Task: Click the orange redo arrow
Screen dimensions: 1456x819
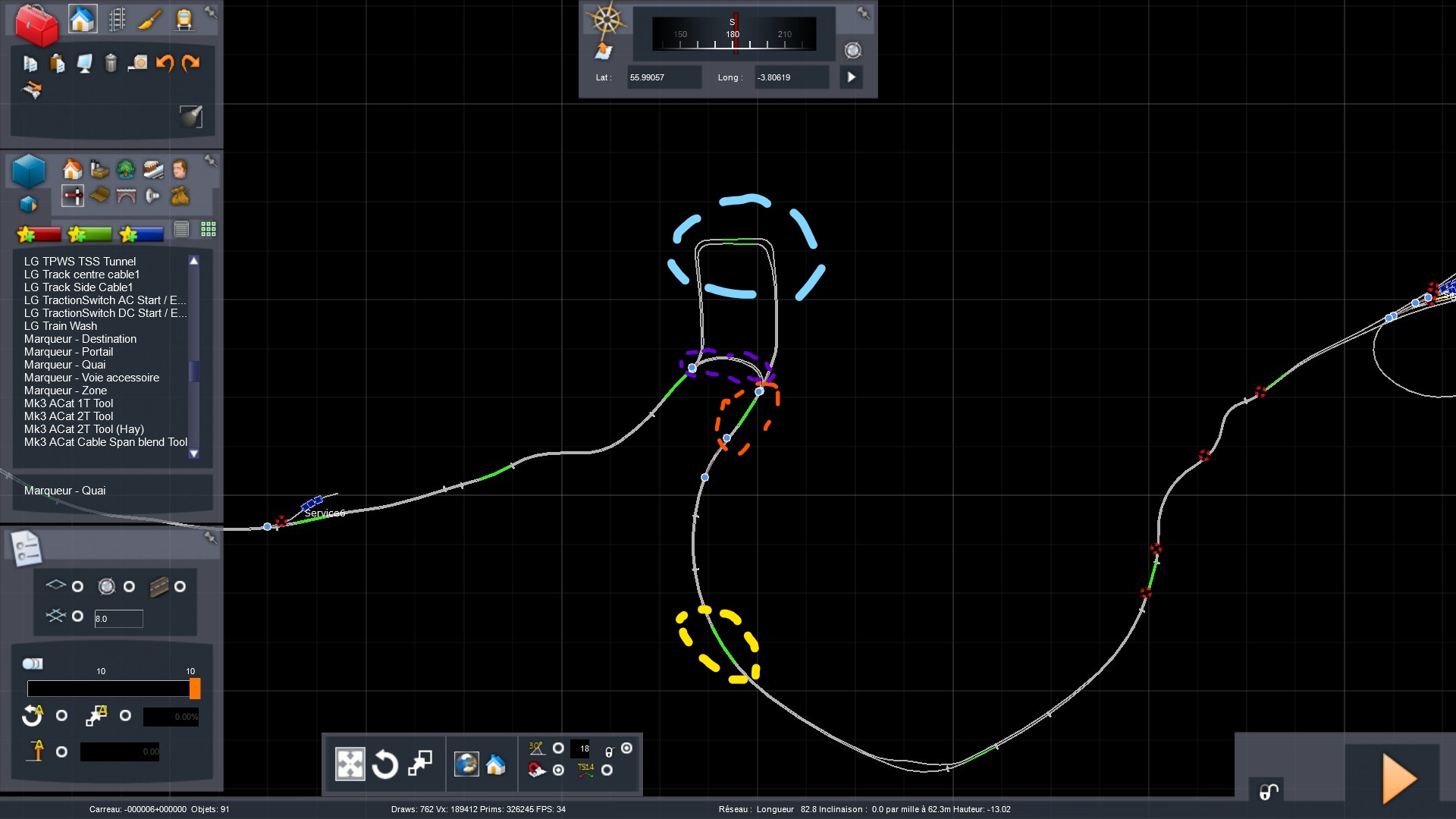Action: pyautogui.click(x=191, y=64)
